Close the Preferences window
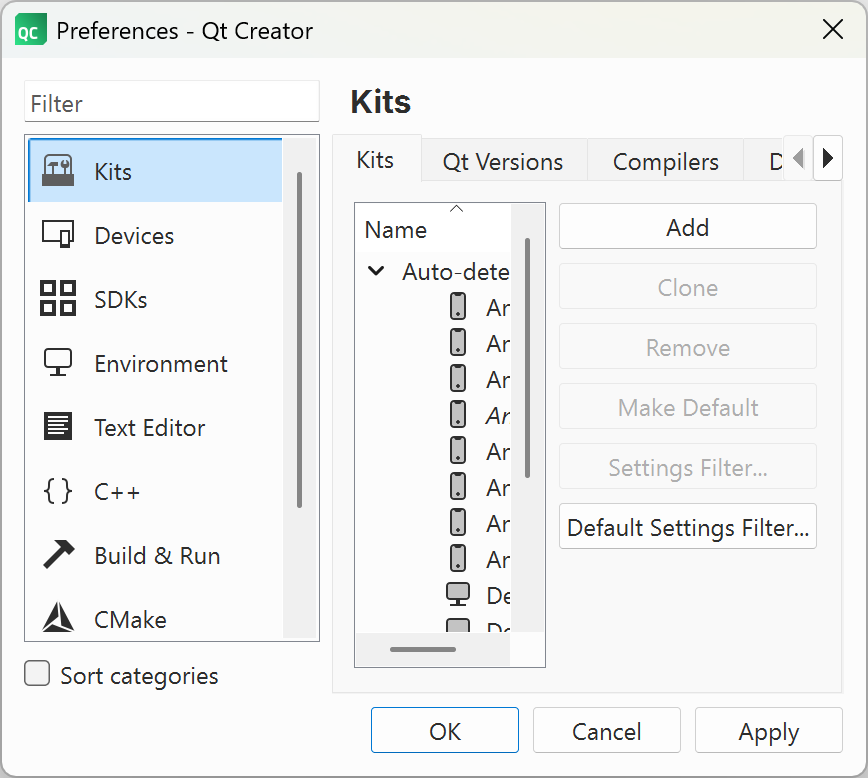 point(833,29)
